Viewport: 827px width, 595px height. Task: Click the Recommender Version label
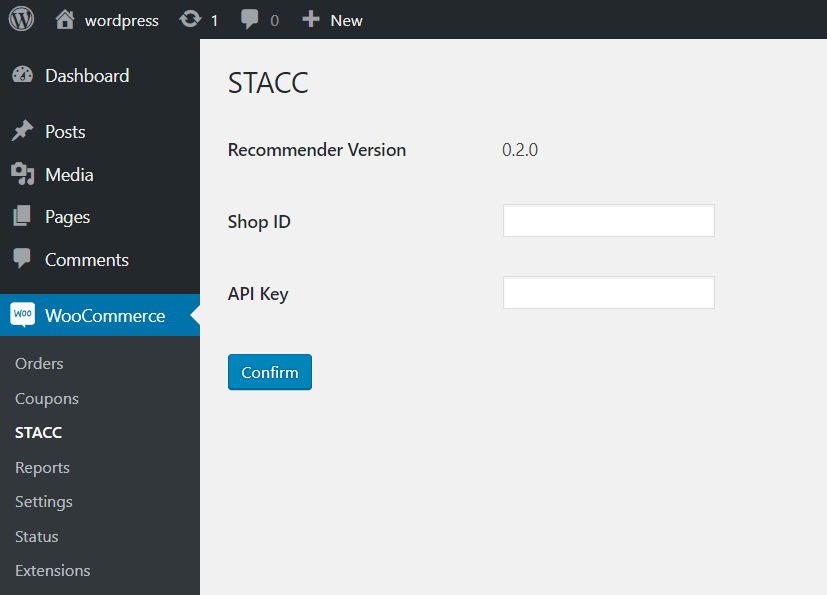coord(316,150)
